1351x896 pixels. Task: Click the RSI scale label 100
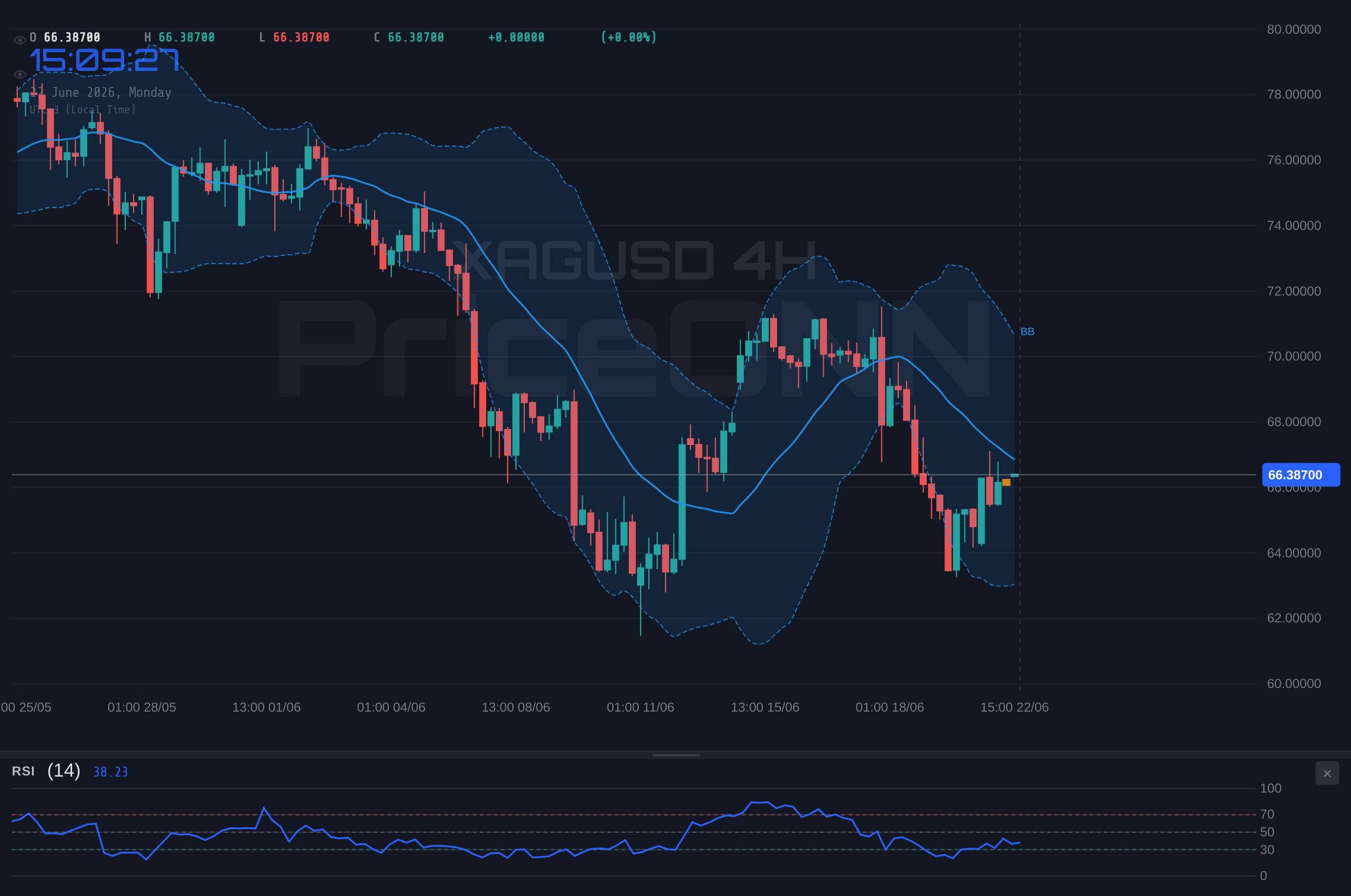click(1271, 788)
